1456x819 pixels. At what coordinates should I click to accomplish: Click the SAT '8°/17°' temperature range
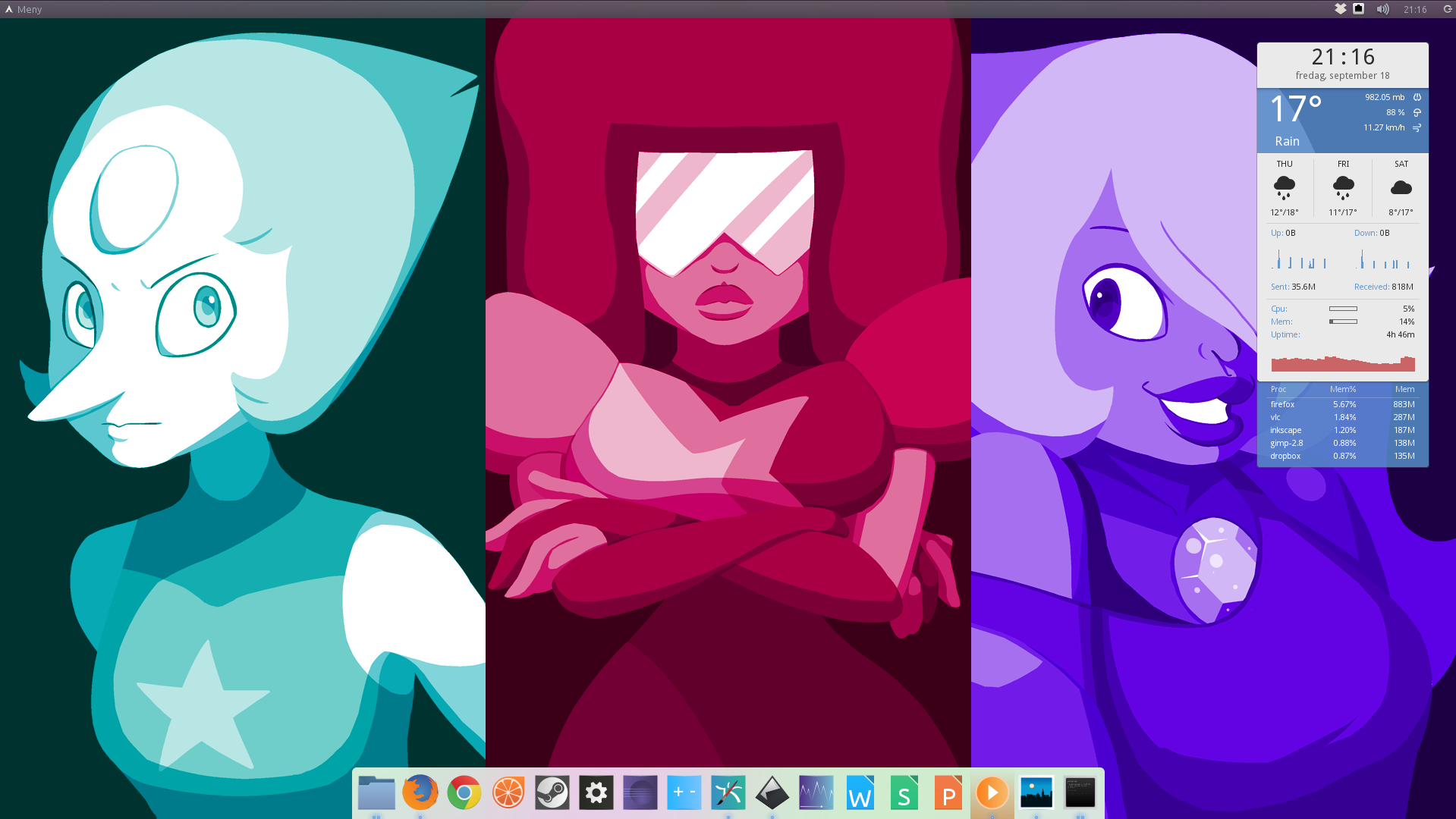coord(1401,212)
